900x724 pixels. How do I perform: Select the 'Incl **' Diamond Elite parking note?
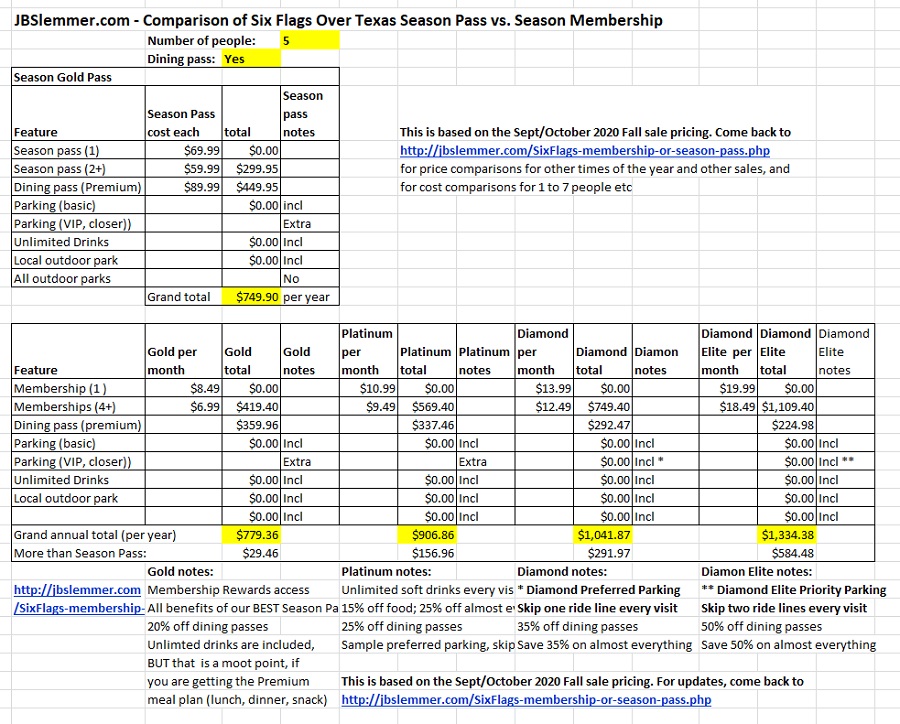(845, 462)
